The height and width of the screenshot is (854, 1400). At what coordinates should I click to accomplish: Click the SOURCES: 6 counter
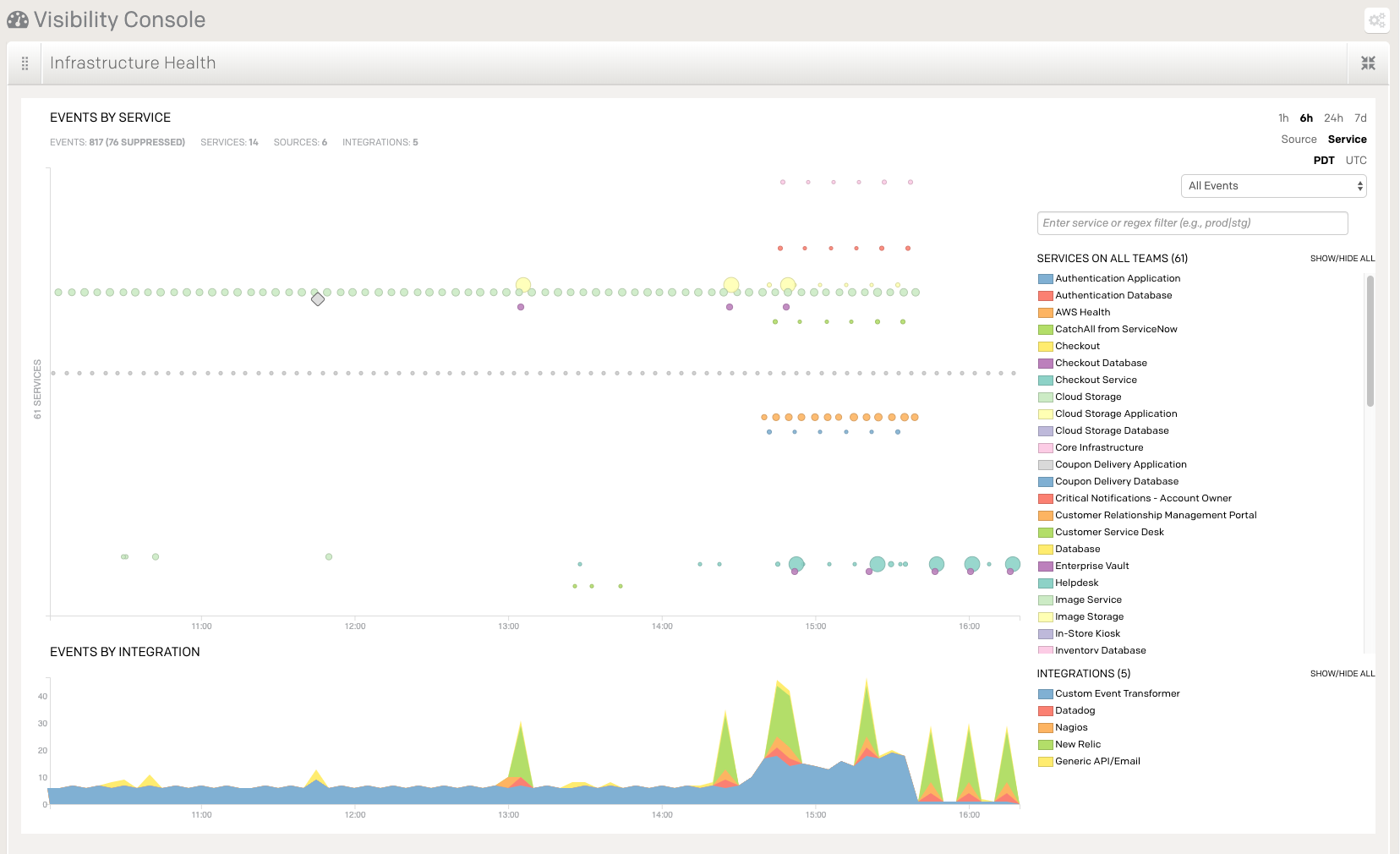[300, 142]
